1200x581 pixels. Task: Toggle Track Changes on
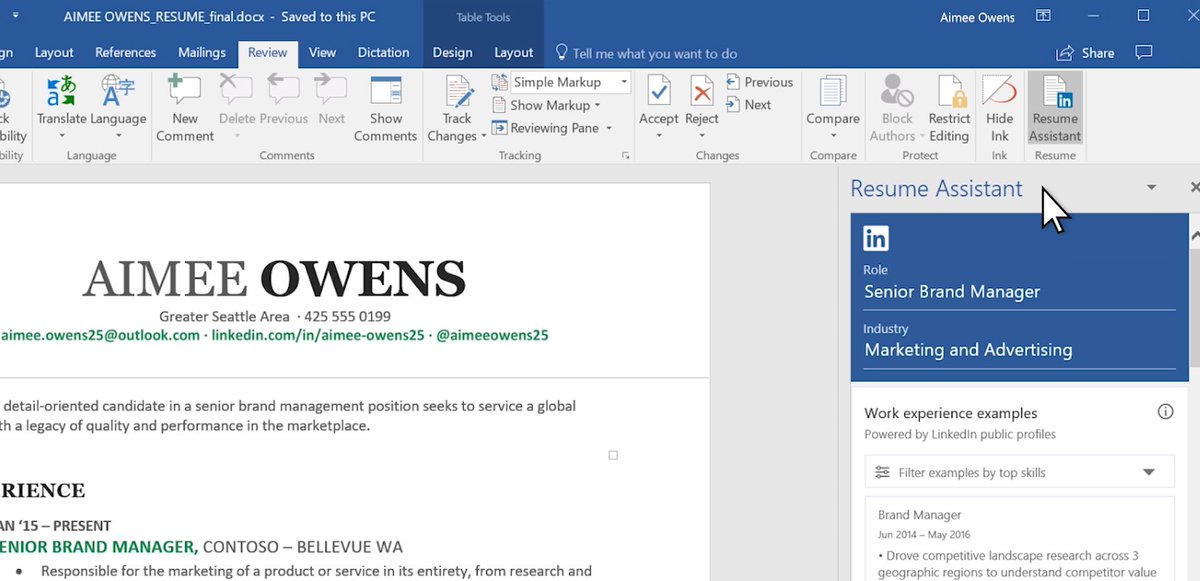(x=457, y=108)
